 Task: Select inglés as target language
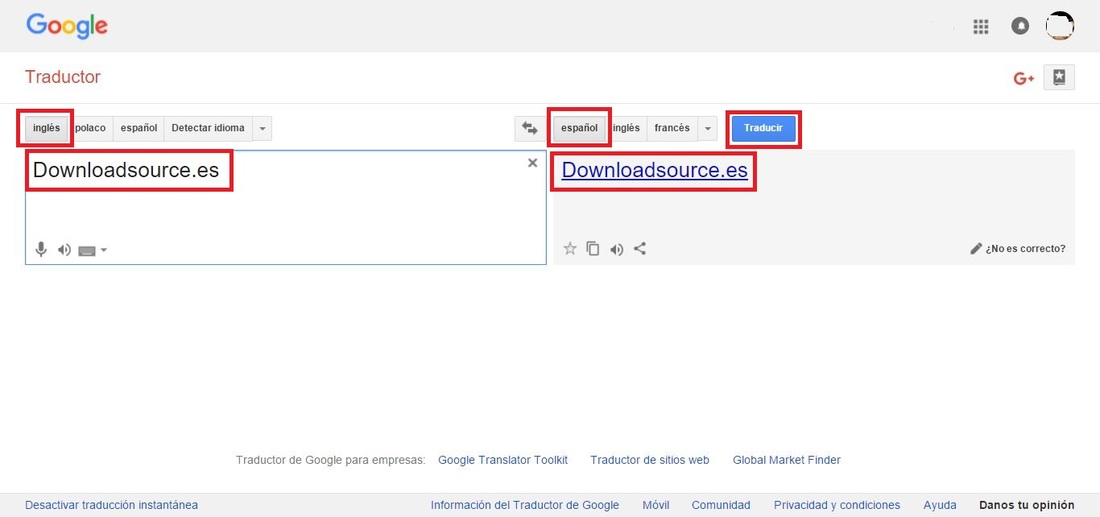[626, 128]
